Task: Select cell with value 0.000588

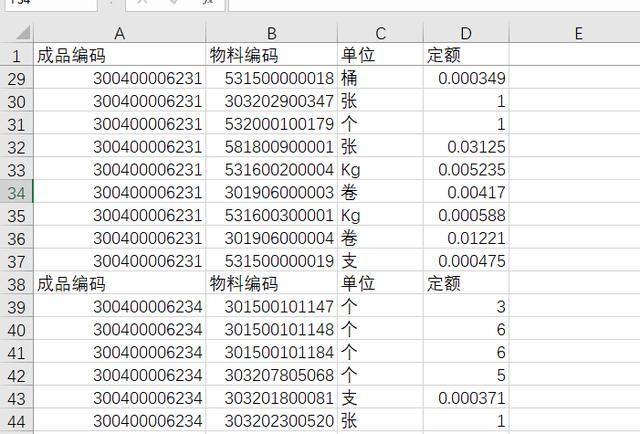Action: (x=466, y=215)
